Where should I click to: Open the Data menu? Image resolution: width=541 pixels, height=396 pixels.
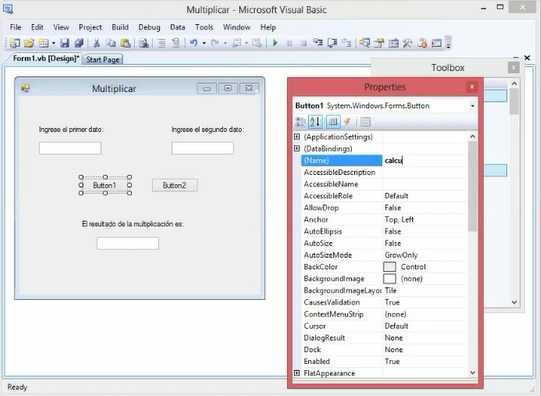pos(178,27)
